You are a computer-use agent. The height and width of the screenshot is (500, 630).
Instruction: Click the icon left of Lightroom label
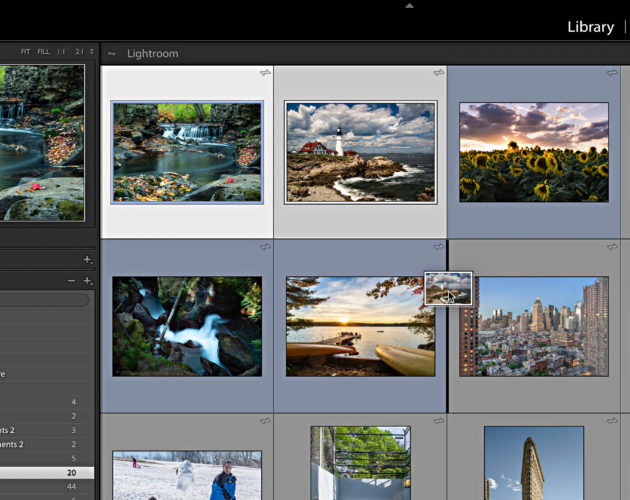112,53
